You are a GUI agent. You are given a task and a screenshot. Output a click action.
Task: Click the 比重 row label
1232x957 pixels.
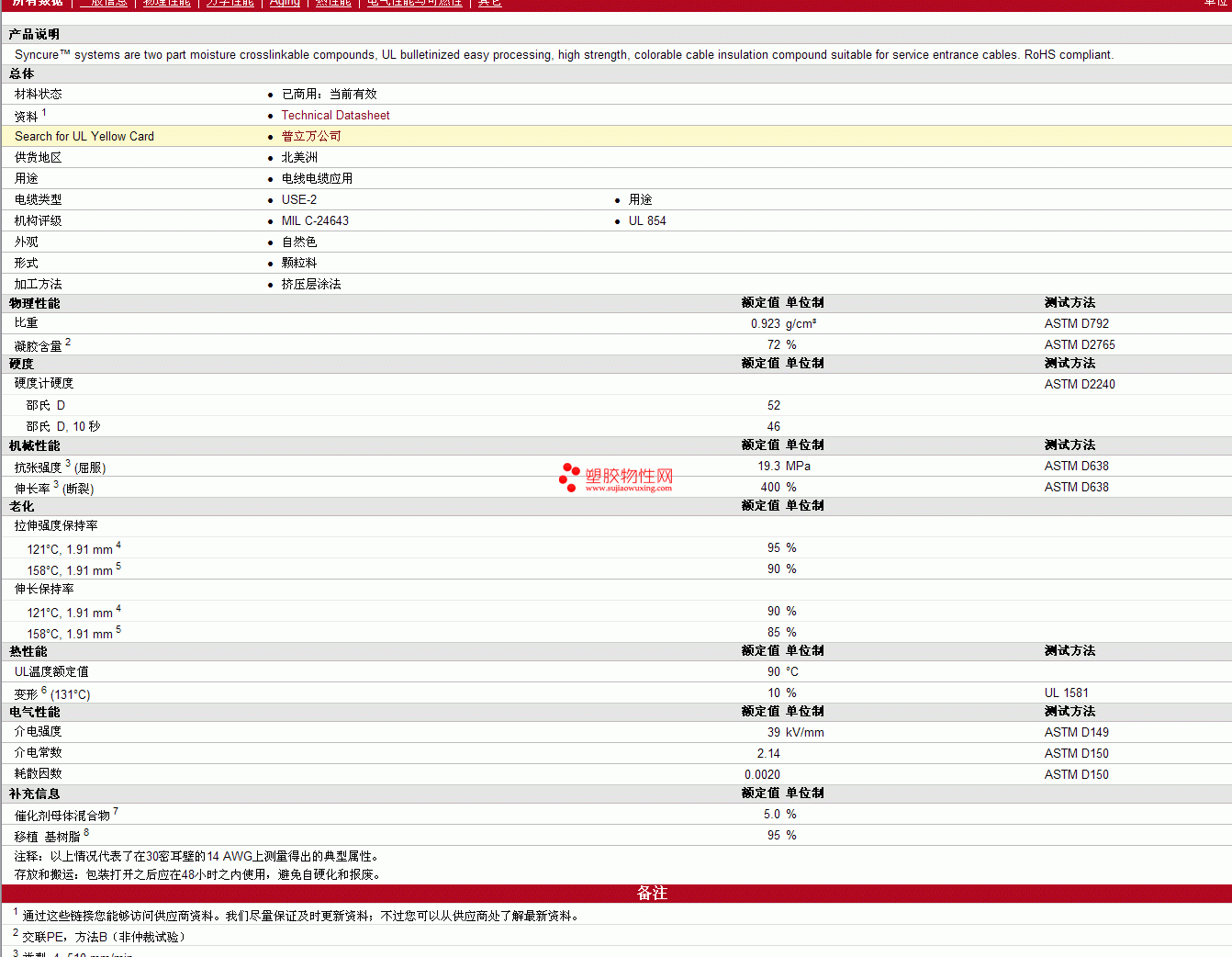point(27,323)
